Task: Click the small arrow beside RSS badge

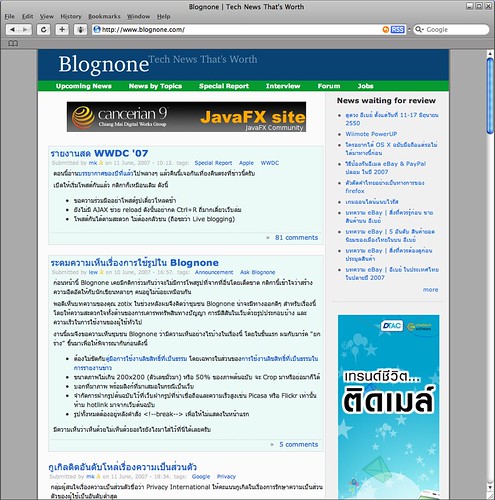Action: tap(409, 30)
